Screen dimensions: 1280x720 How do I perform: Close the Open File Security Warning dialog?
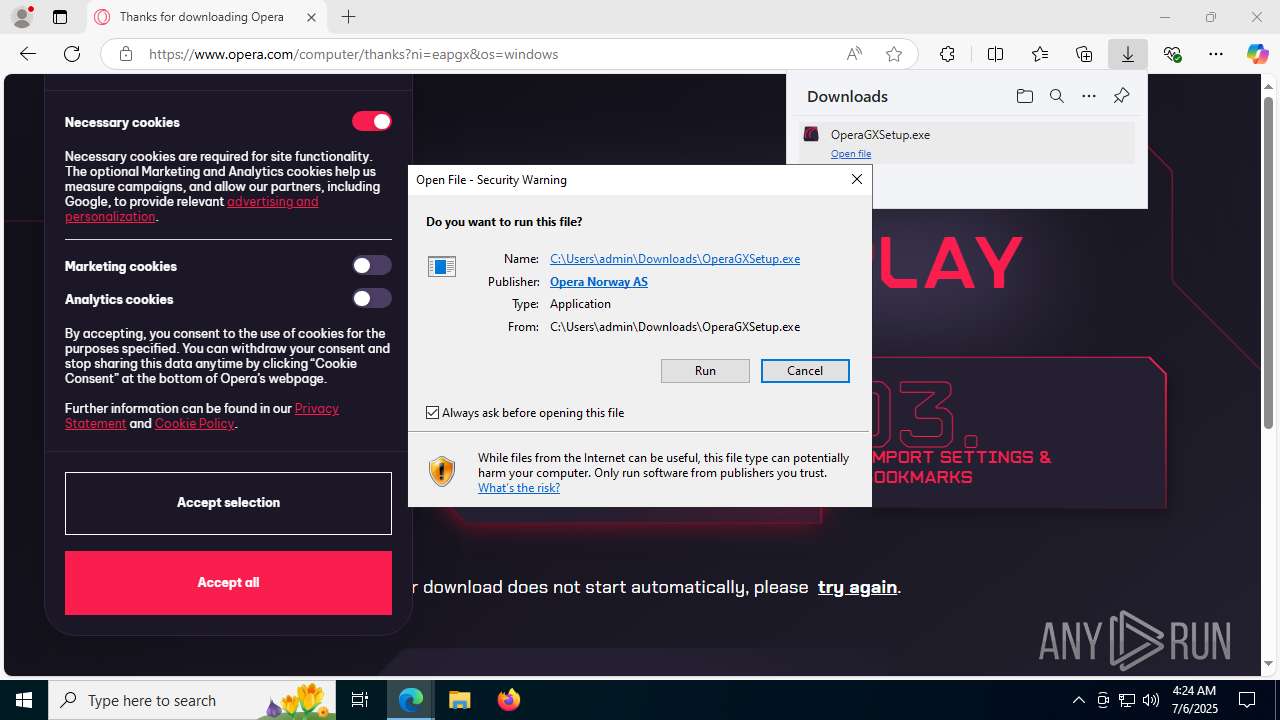(856, 179)
